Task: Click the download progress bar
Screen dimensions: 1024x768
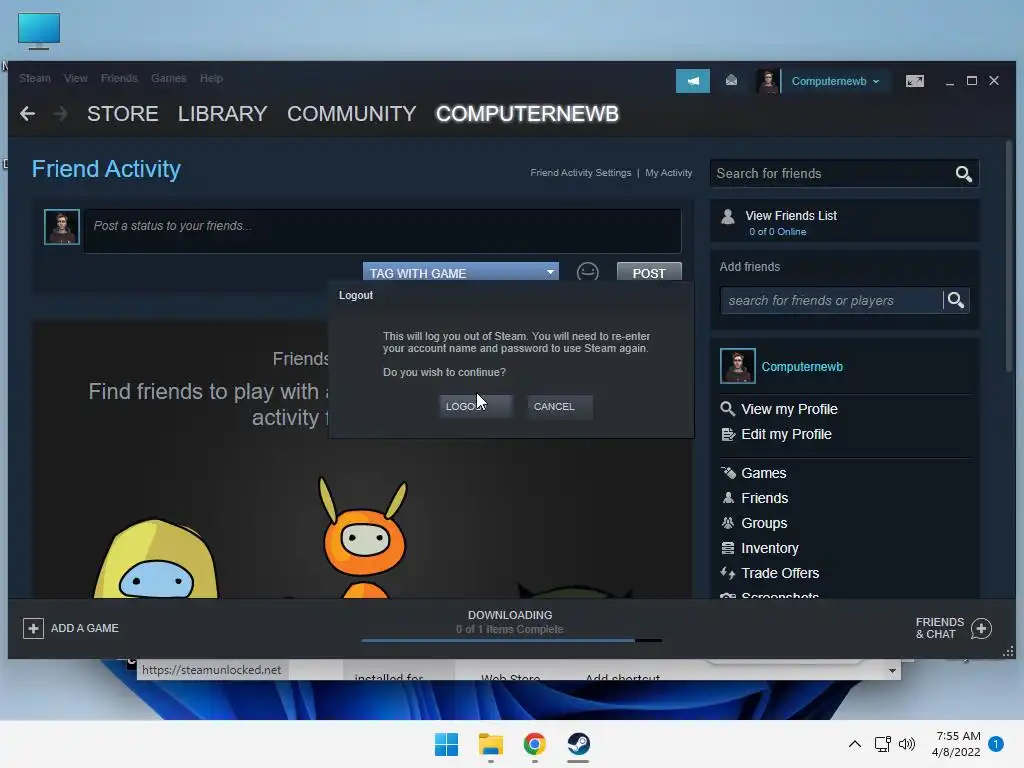Action: [511, 641]
